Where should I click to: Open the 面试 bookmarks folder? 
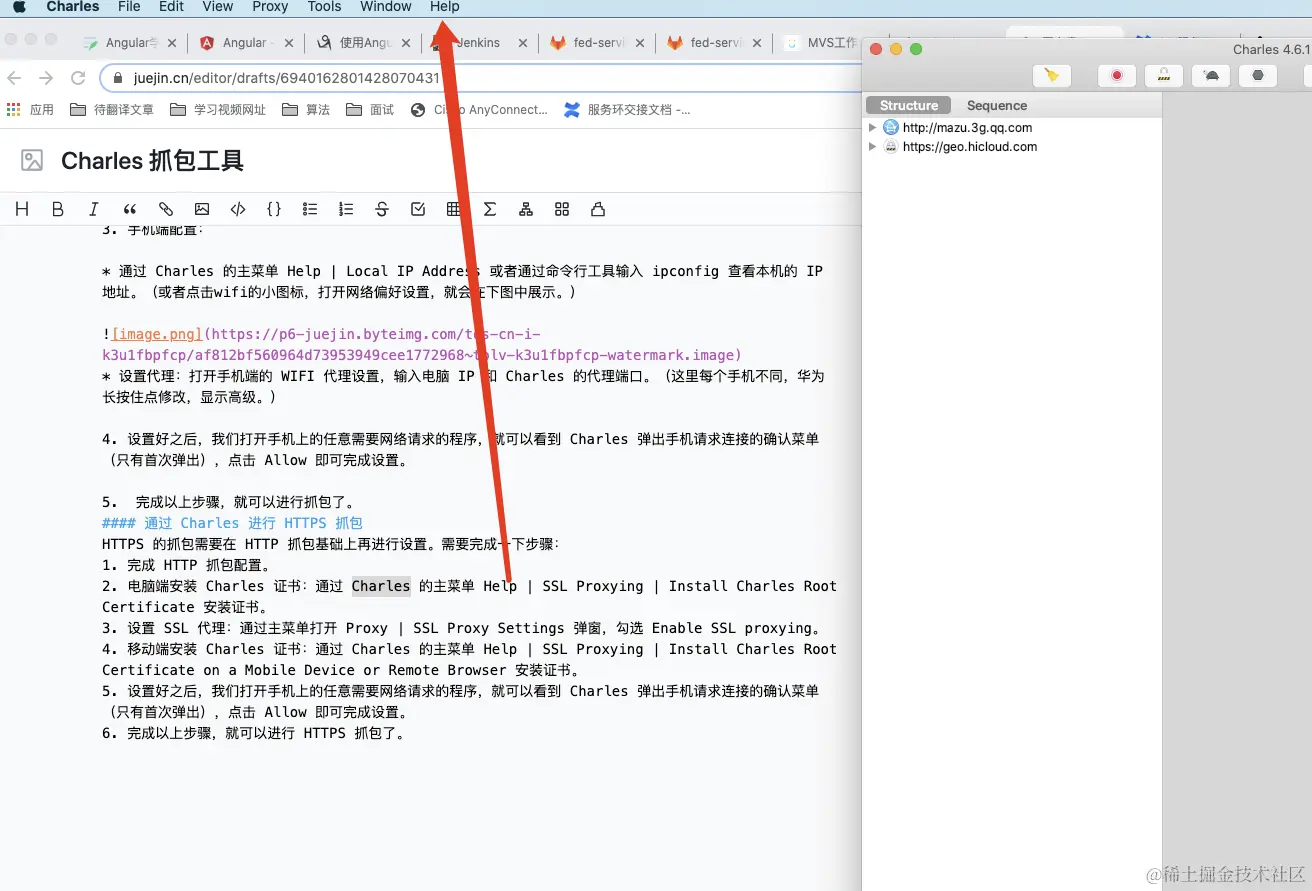click(x=370, y=110)
